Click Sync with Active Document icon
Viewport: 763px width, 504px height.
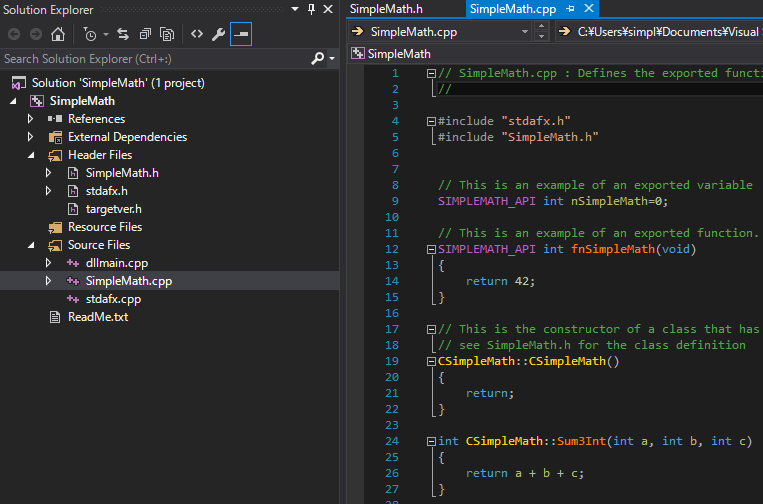[123, 34]
